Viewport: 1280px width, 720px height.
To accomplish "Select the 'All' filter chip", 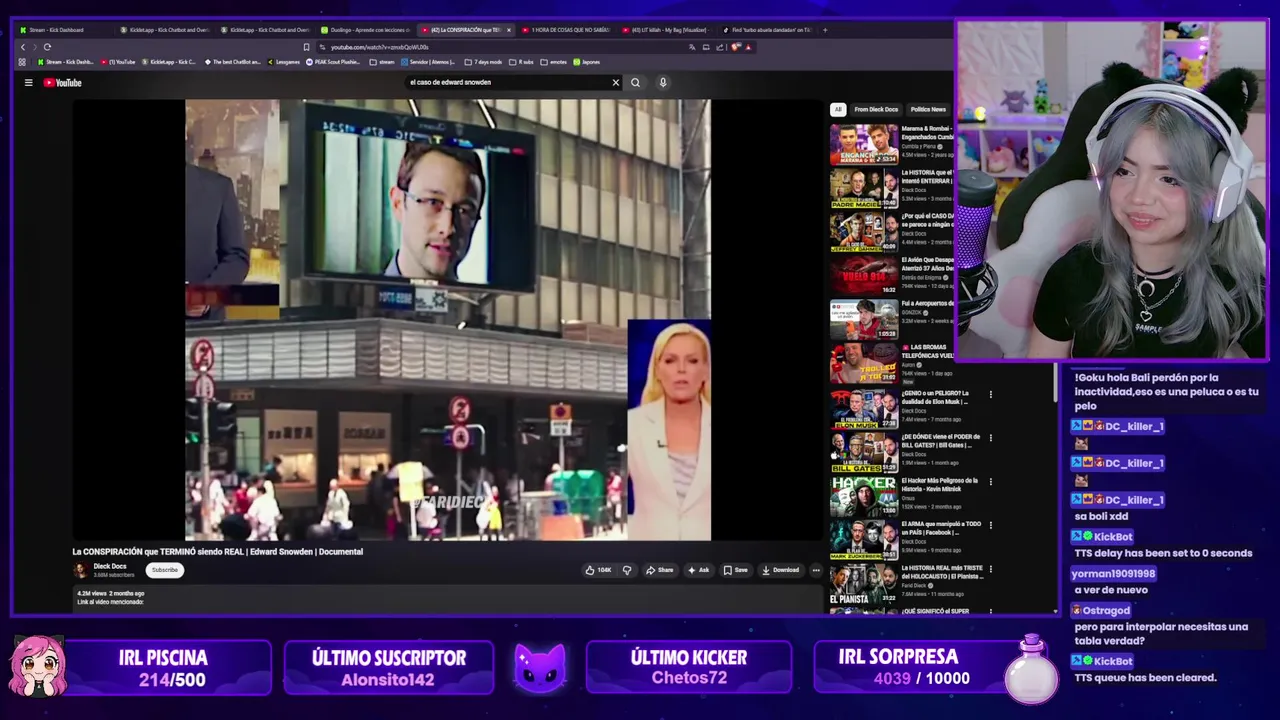I will pyautogui.click(x=838, y=109).
